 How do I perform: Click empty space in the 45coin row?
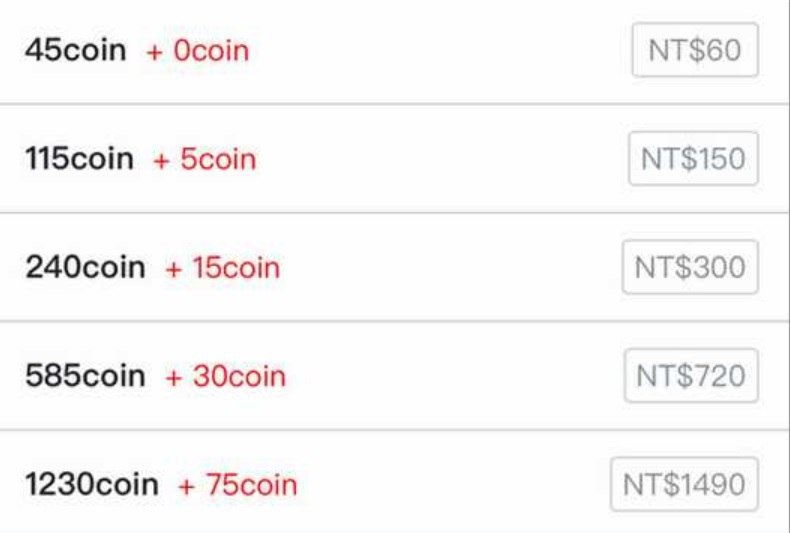coord(440,50)
